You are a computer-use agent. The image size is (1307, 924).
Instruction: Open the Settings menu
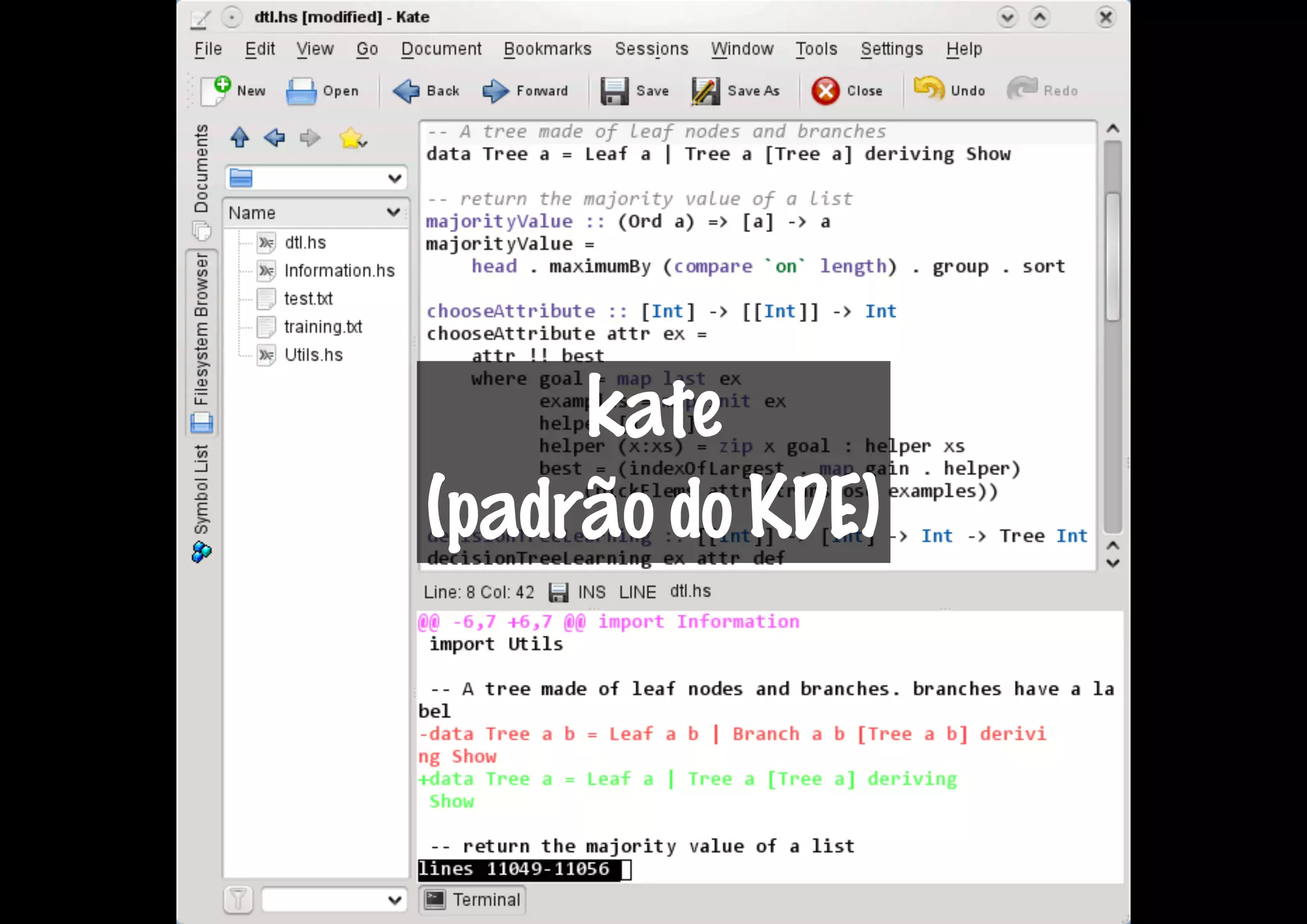892,49
